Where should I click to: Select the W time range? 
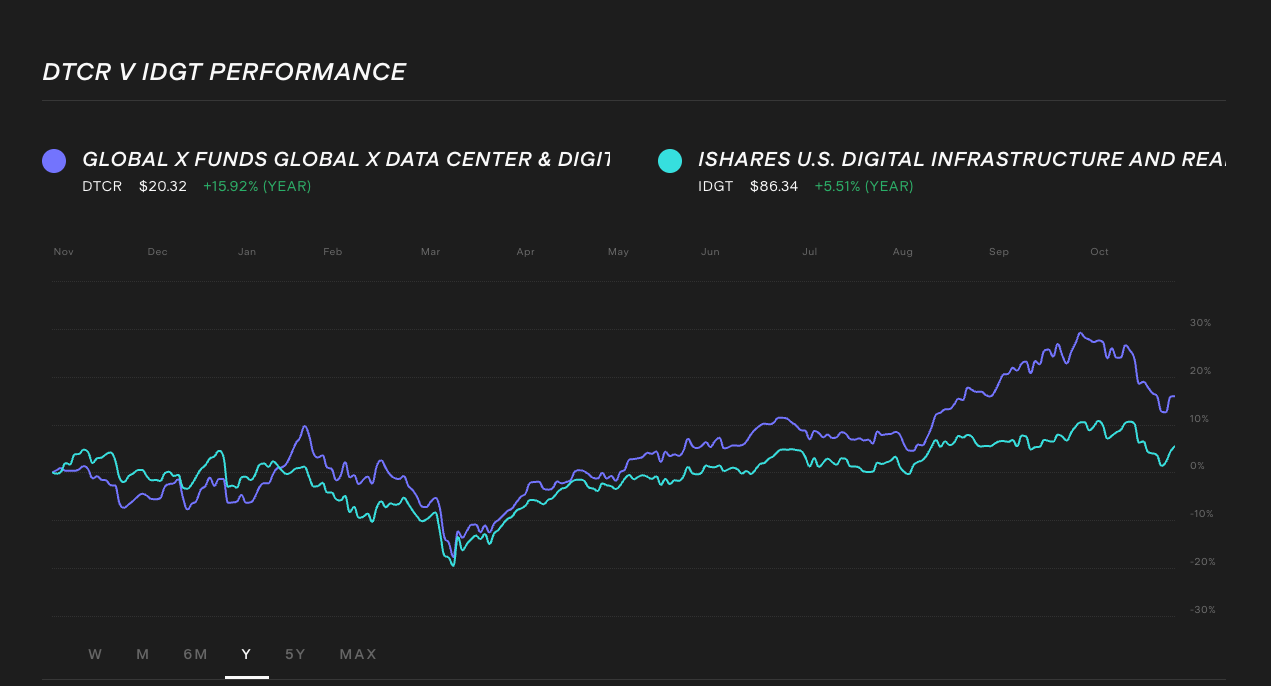click(x=95, y=654)
